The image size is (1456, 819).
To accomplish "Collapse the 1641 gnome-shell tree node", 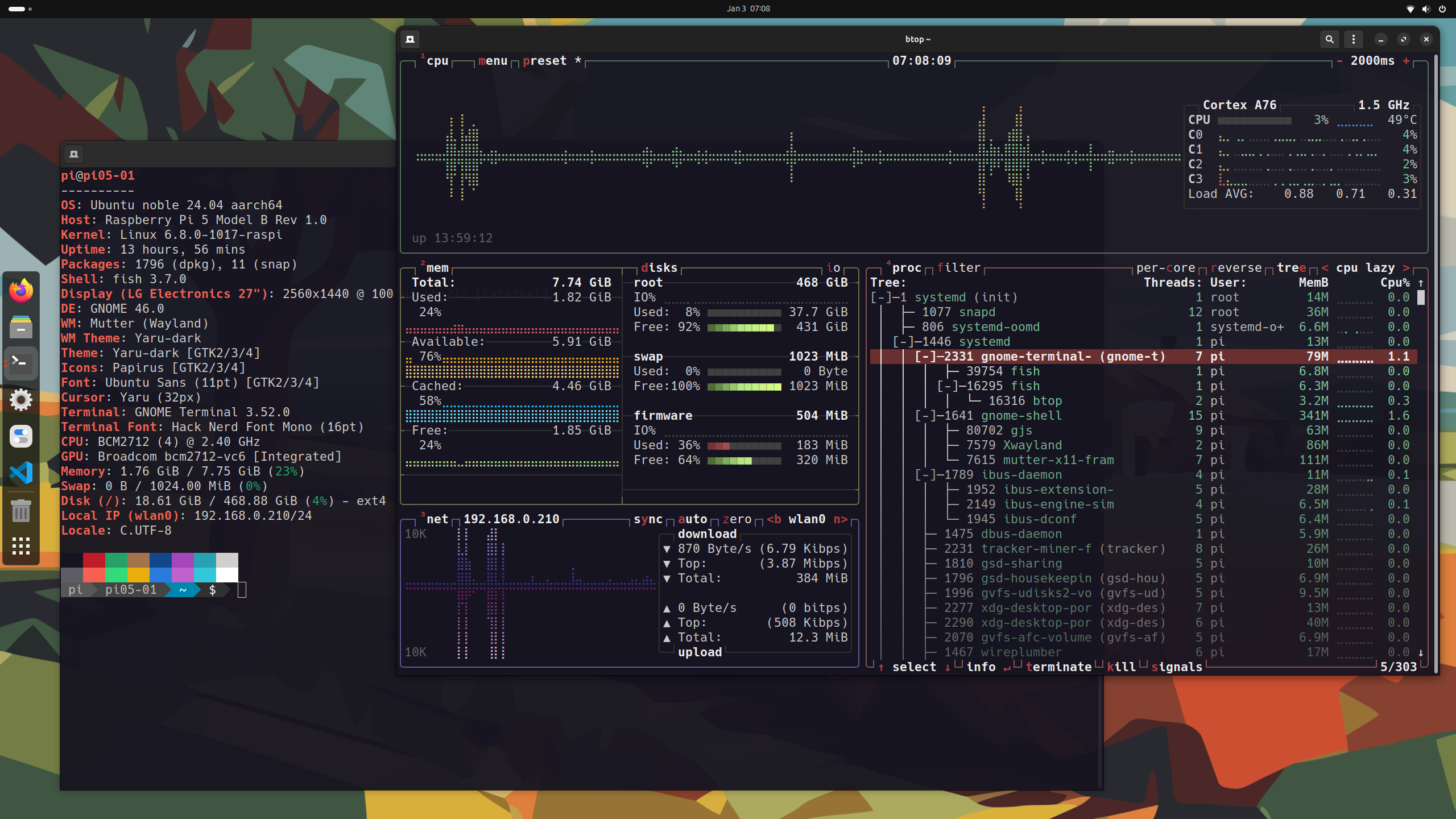I will click(x=926, y=416).
